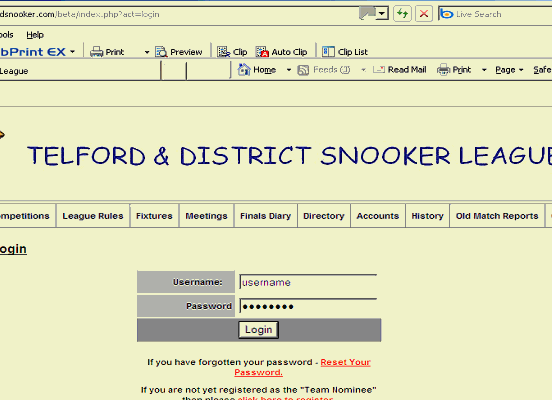
Task: Open the Tools menu
Action: pyautogui.click(x=7, y=35)
